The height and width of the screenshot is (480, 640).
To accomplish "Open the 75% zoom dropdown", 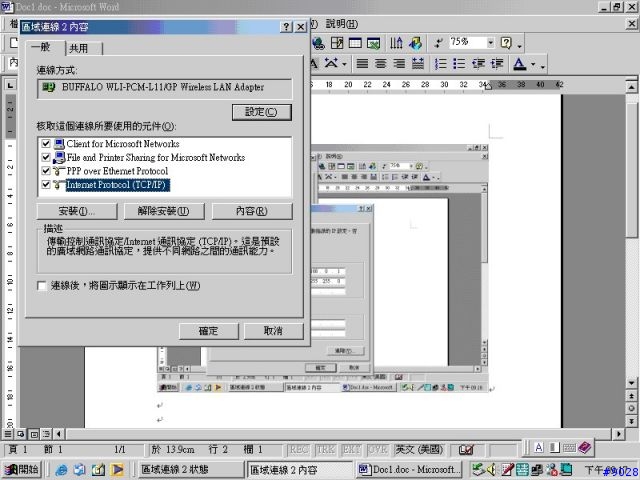I will pos(491,42).
